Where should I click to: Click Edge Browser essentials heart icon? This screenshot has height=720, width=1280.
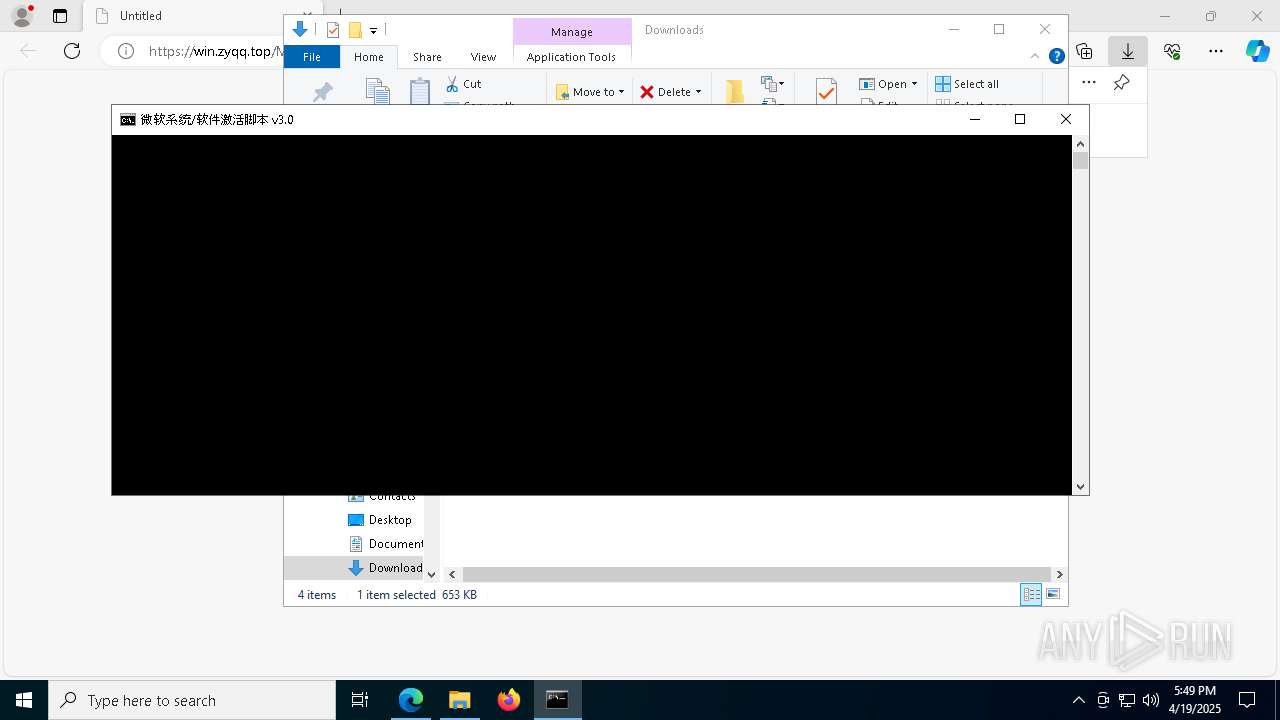coord(1172,51)
